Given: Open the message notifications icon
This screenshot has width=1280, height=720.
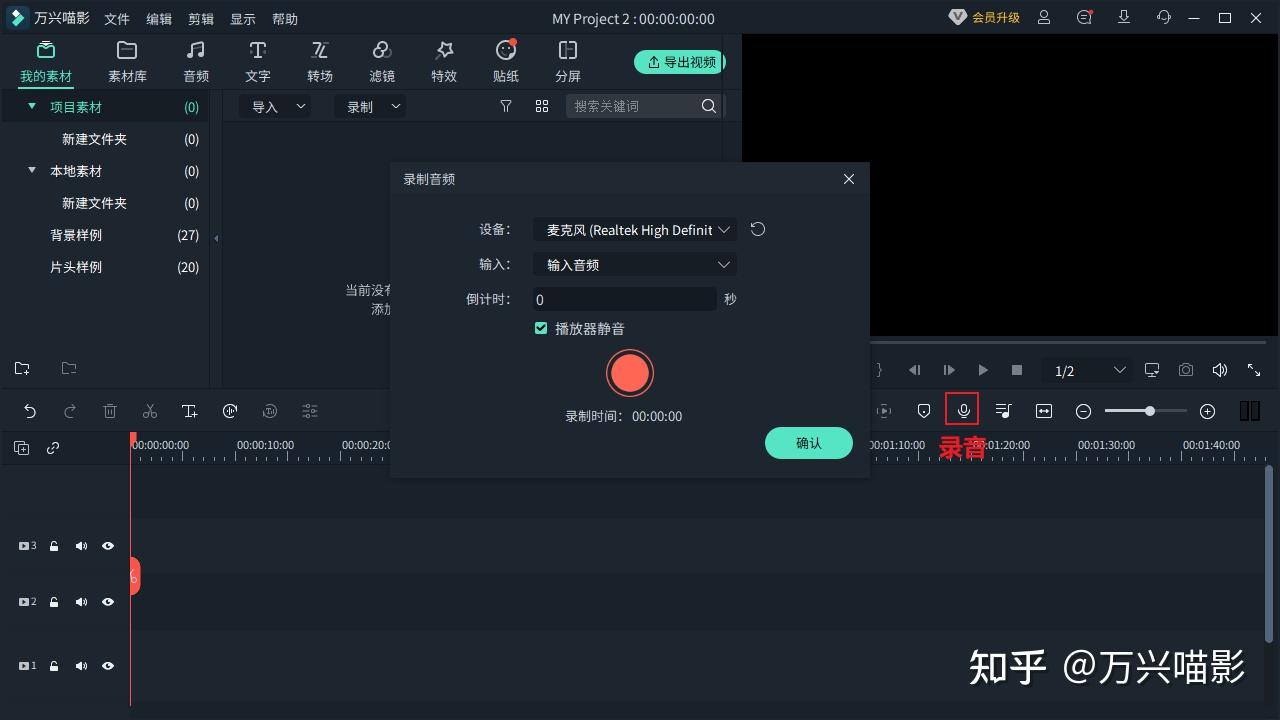Looking at the screenshot, I should pos(1084,18).
